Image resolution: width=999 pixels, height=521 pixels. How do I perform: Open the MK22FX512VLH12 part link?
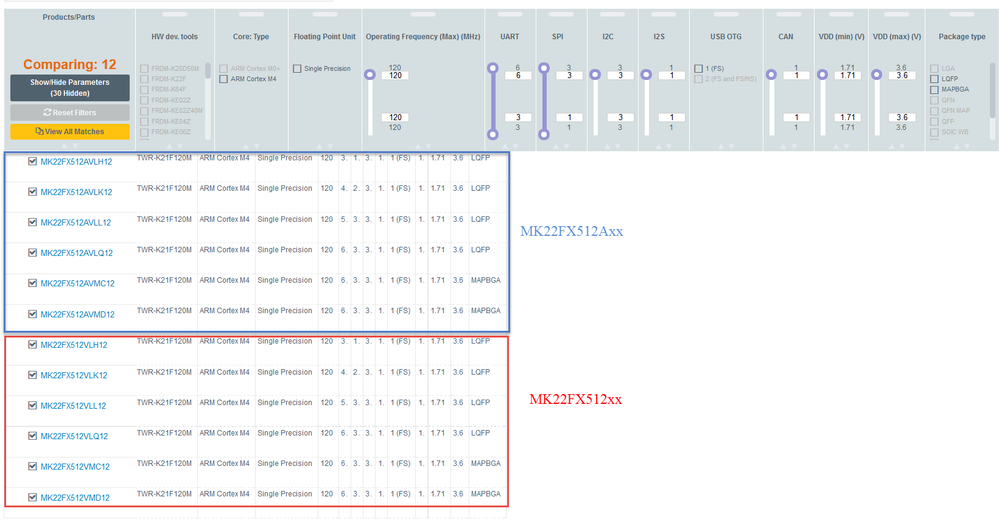74,345
